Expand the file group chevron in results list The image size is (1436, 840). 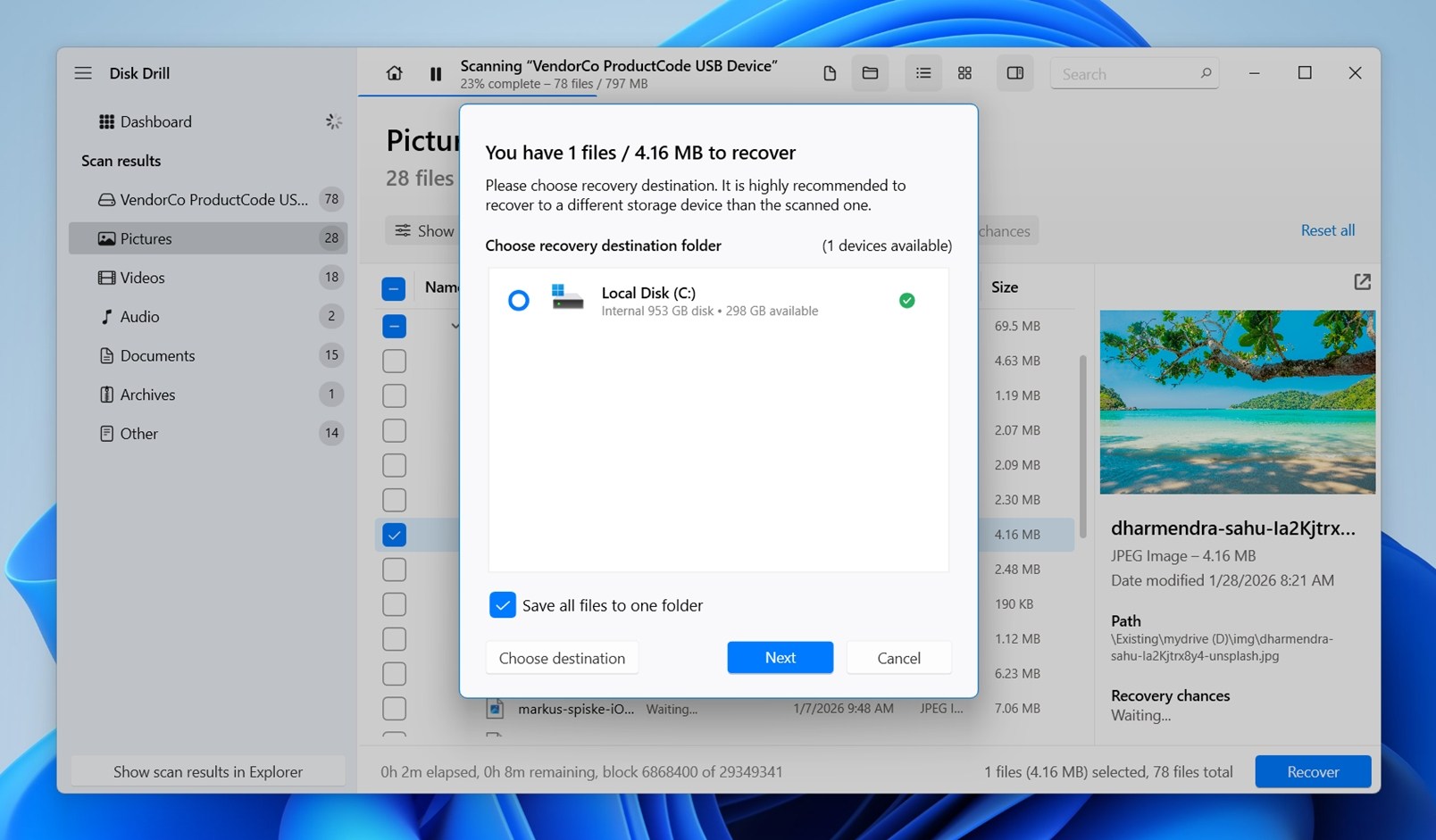(455, 326)
